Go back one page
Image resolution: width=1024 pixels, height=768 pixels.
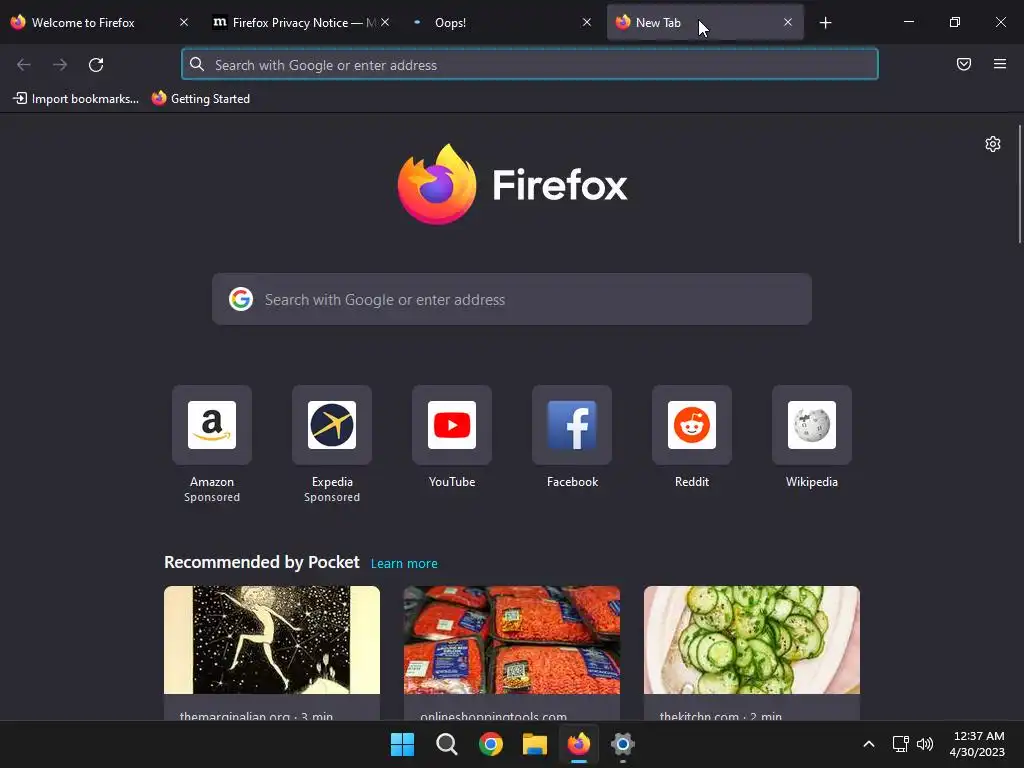tap(24, 65)
